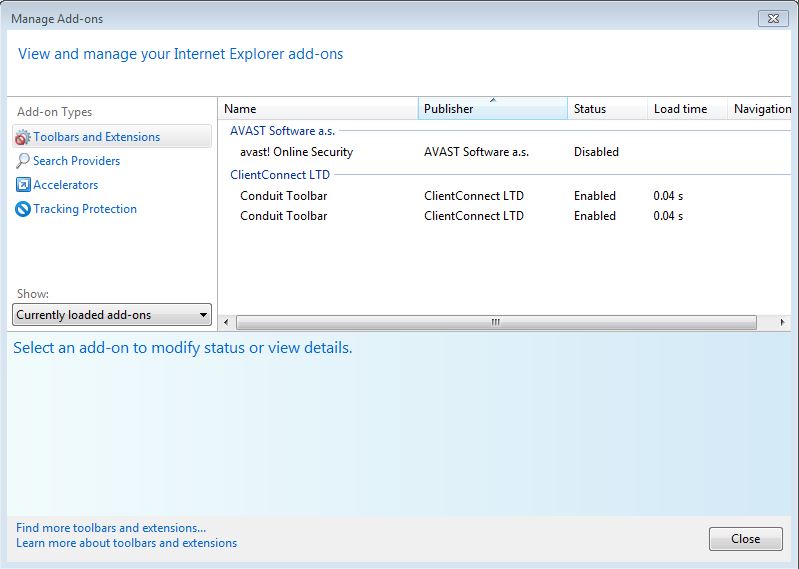Sort by the Status column header
799x569 pixels.
click(607, 109)
